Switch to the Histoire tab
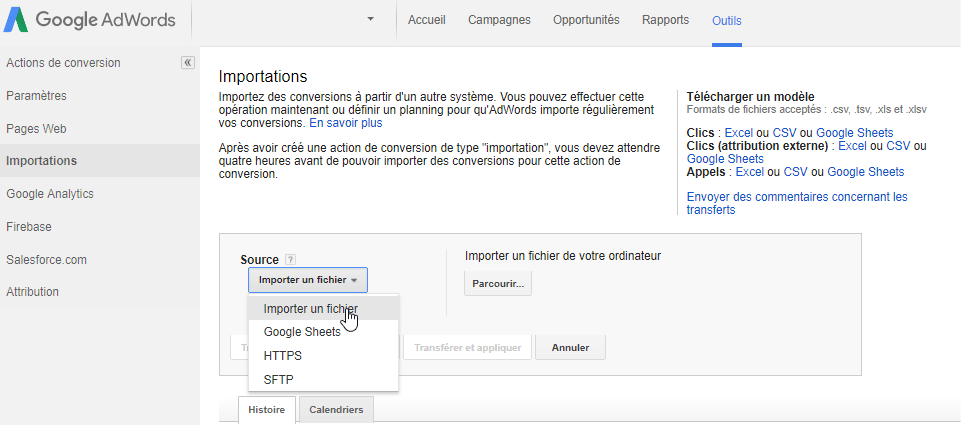 coord(267,410)
